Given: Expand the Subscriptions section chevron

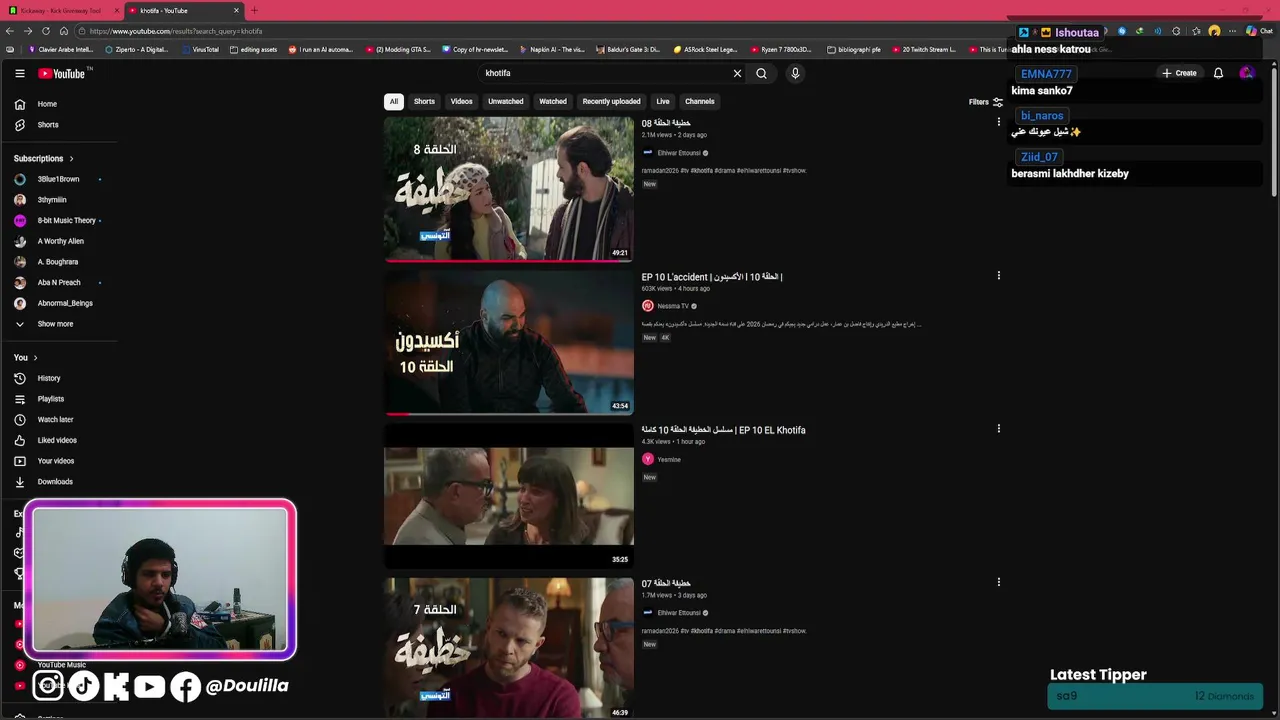Looking at the screenshot, I should tap(71, 159).
